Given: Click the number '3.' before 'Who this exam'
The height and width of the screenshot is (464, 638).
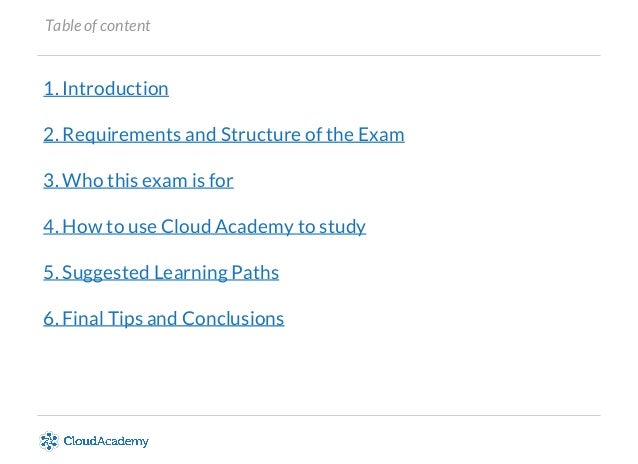Looking at the screenshot, I should tap(51, 181).
